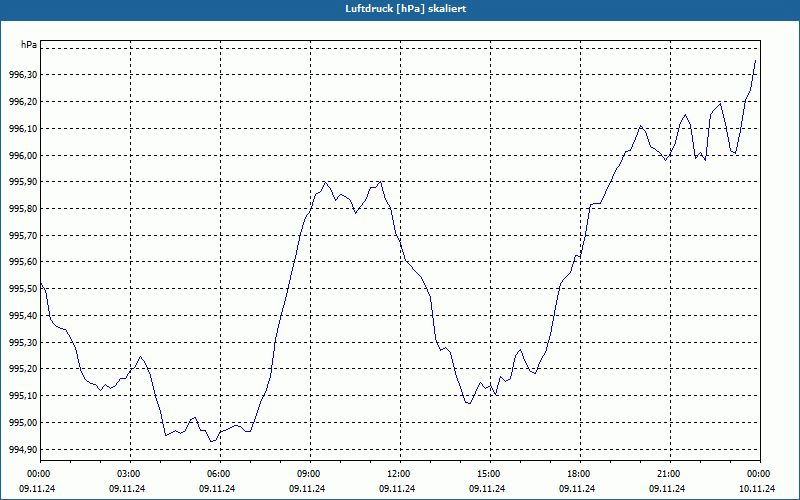Select the 995,00 y-axis label
This screenshot has width=800, height=500.
pyautogui.click(x=23, y=423)
